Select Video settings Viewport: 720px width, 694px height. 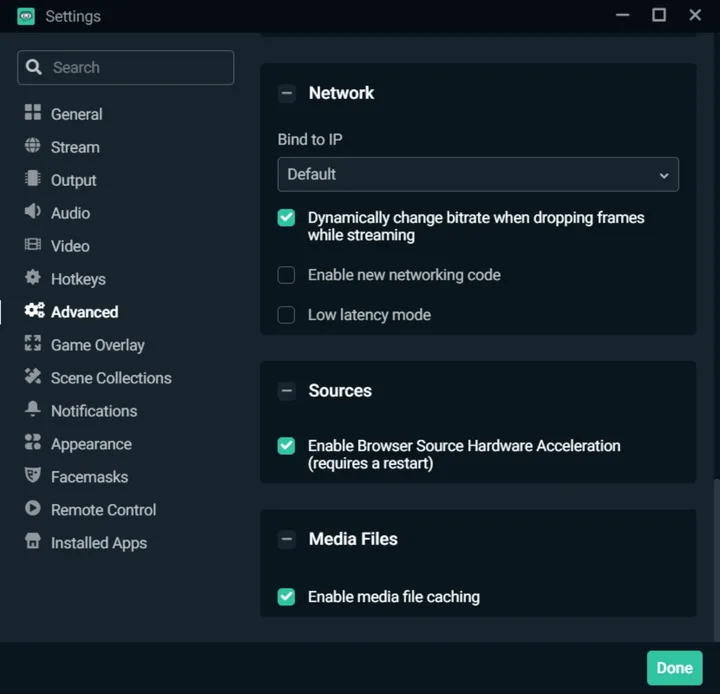(70, 246)
